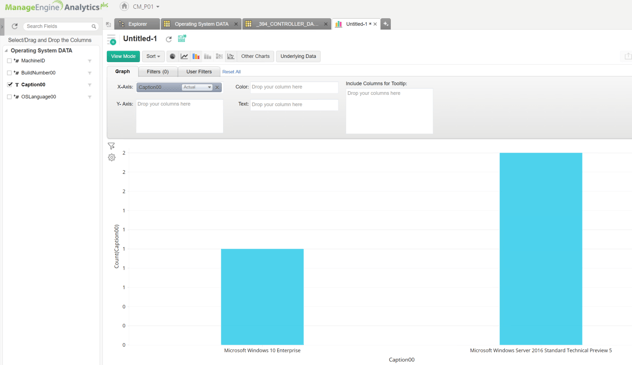Click the Count(Caption00) Y-axis title
Viewport: 632px width, 365px height.
pos(116,246)
